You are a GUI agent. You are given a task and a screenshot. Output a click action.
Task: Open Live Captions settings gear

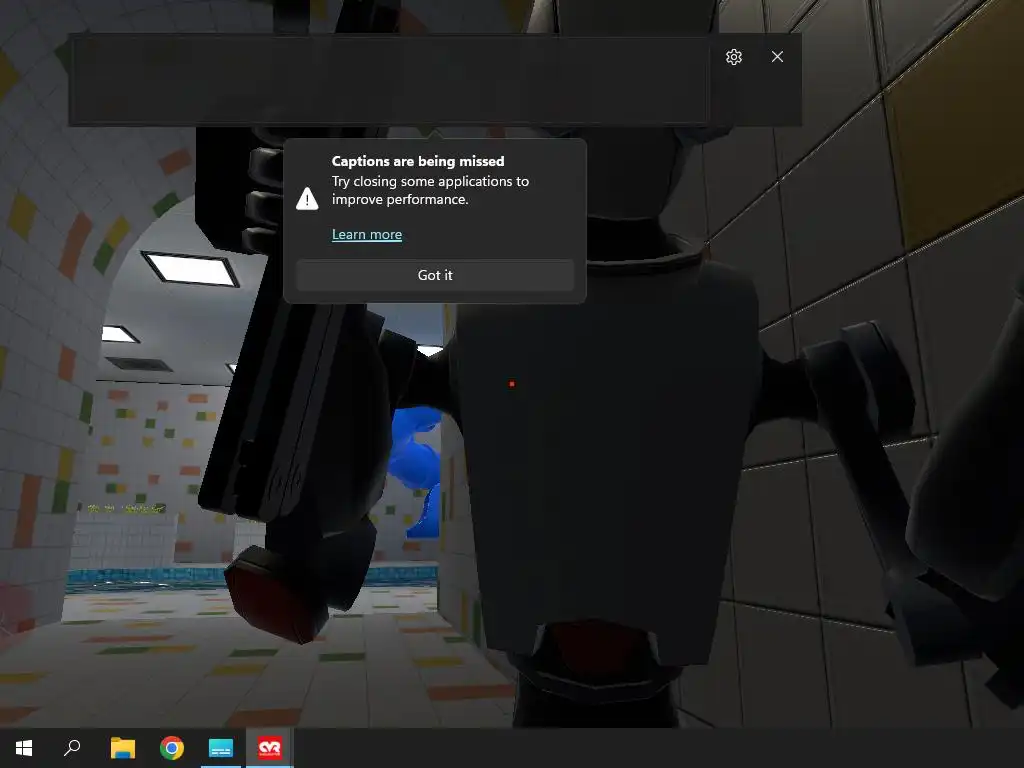(x=733, y=57)
